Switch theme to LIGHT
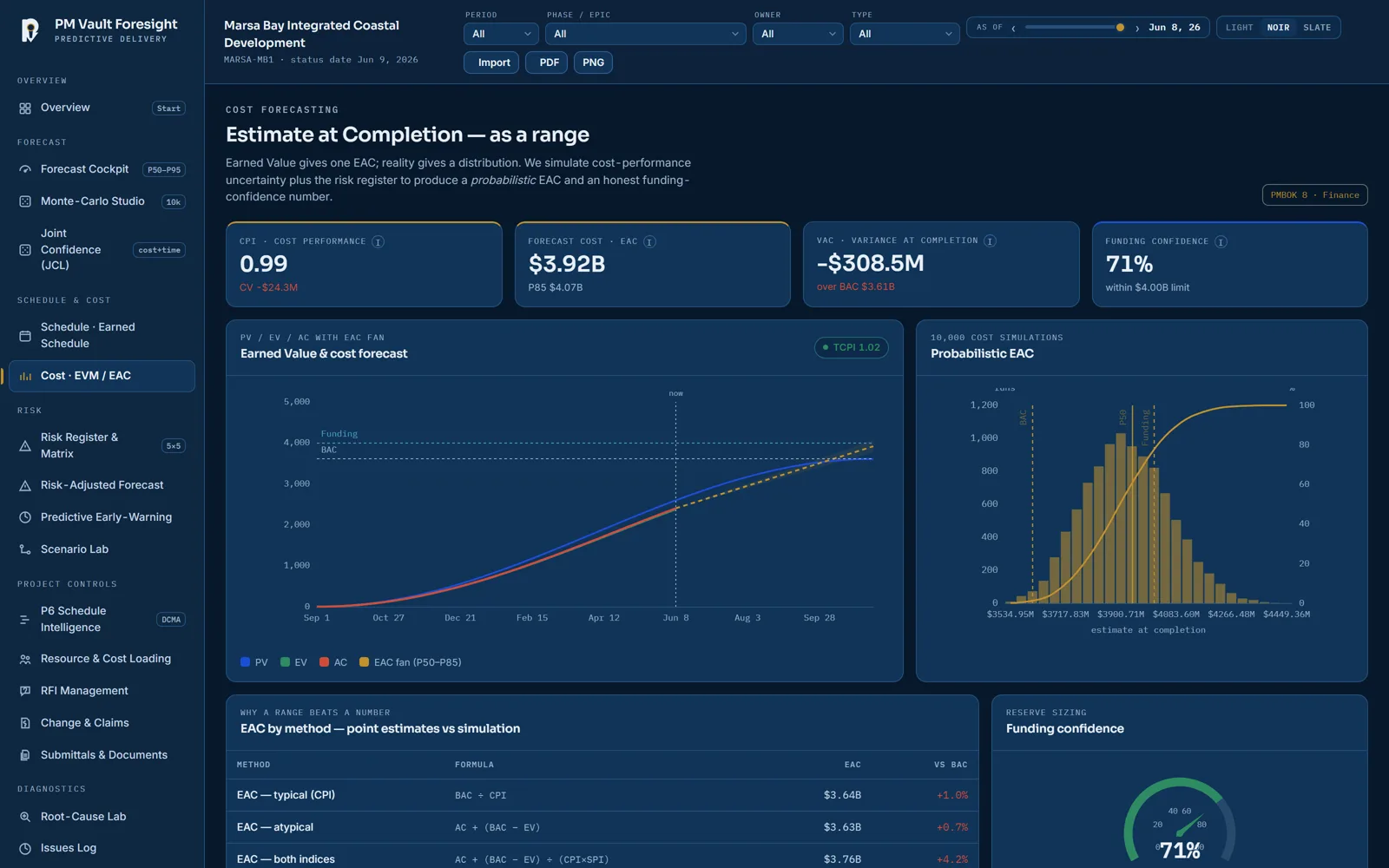The height and width of the screenshot is (868, 1389). [1239, 28]
